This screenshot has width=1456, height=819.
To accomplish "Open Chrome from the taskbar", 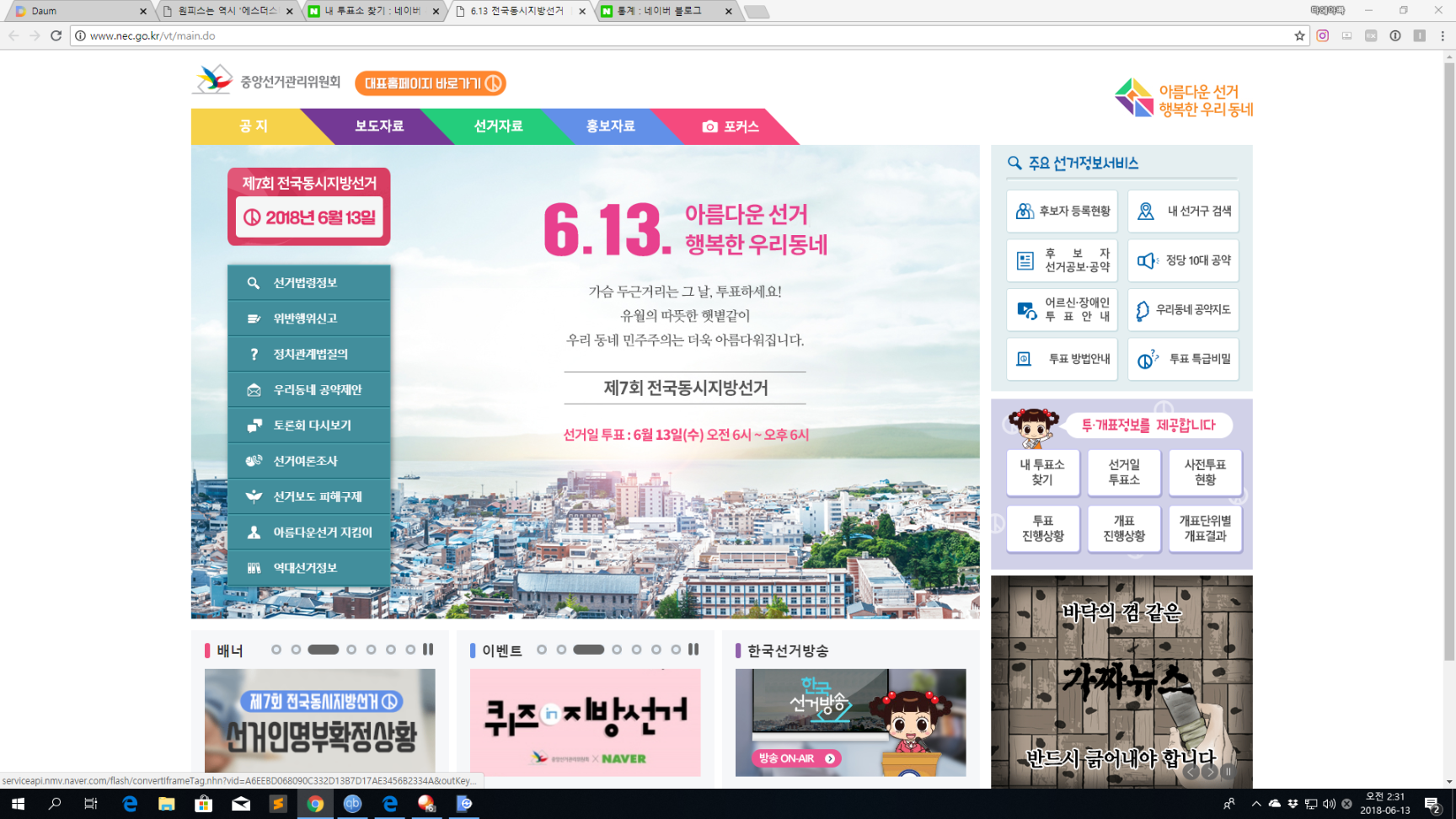I will click(x=315, y=804).
